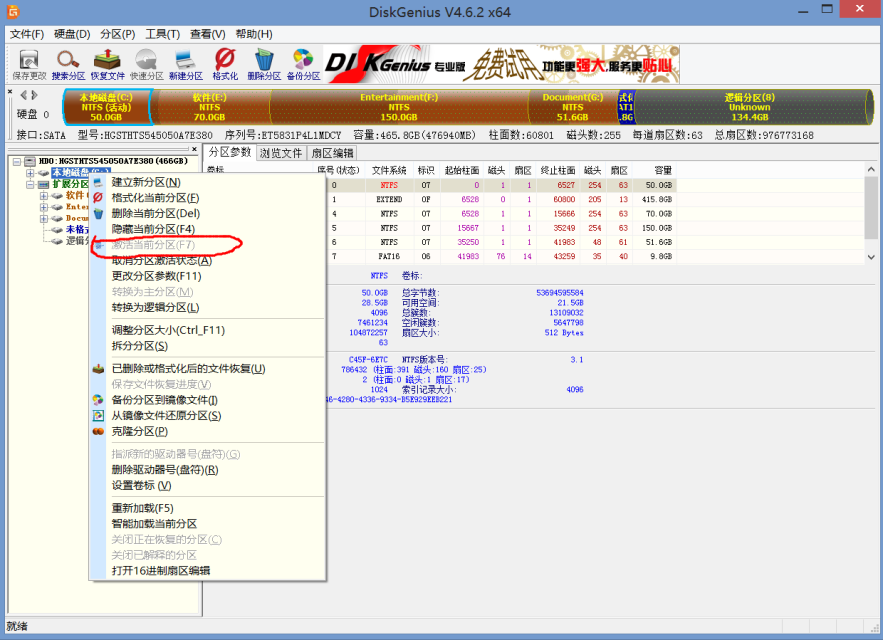Click the 格式化 (format) toolbar icon
883x640 pixels.
coord(225,63)
